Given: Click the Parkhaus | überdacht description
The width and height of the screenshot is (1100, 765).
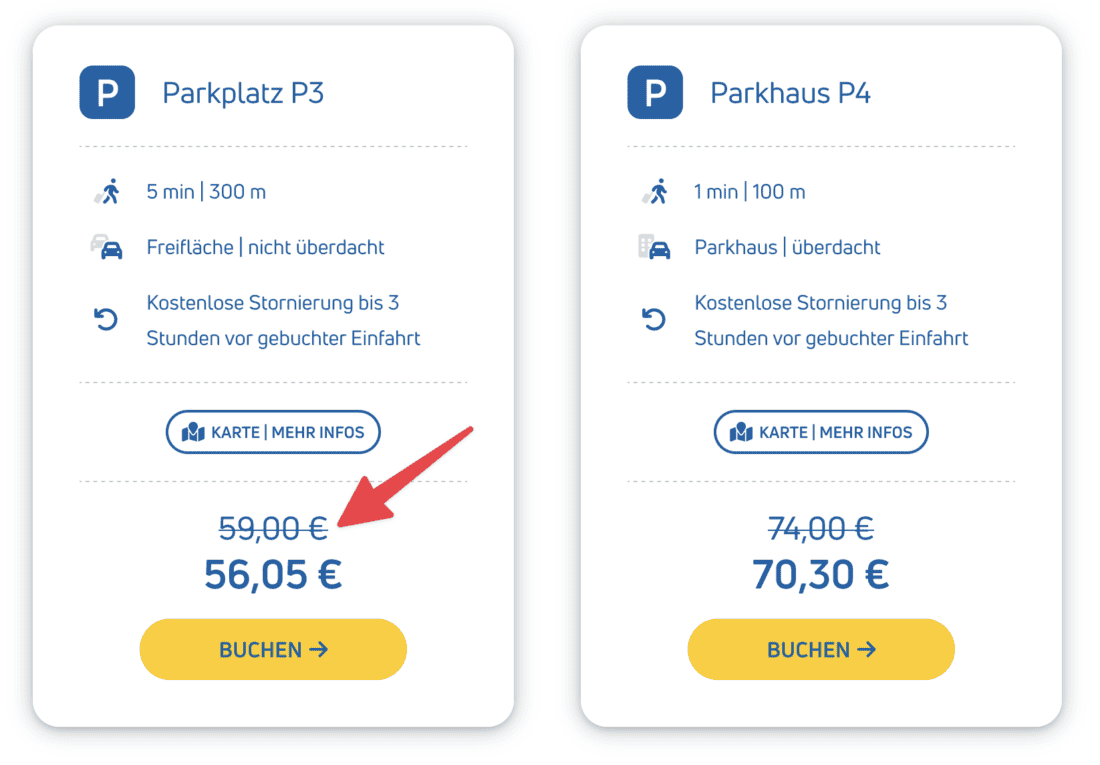Looking at the screenshot, I should (788, 247).
